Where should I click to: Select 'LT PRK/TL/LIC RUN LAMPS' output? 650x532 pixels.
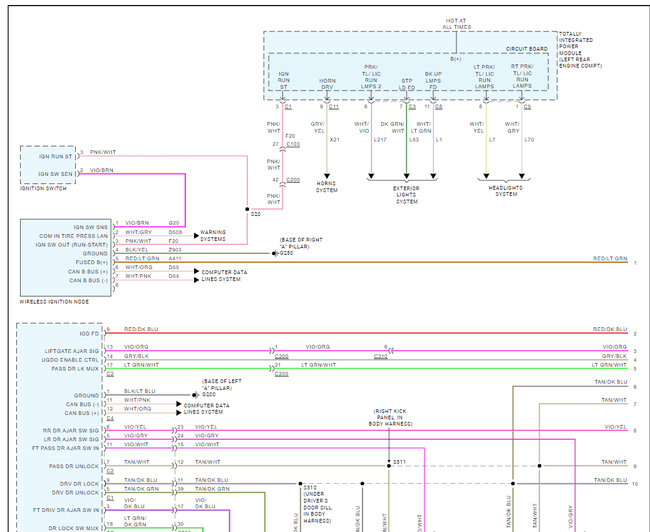click(x=484, y=77)
